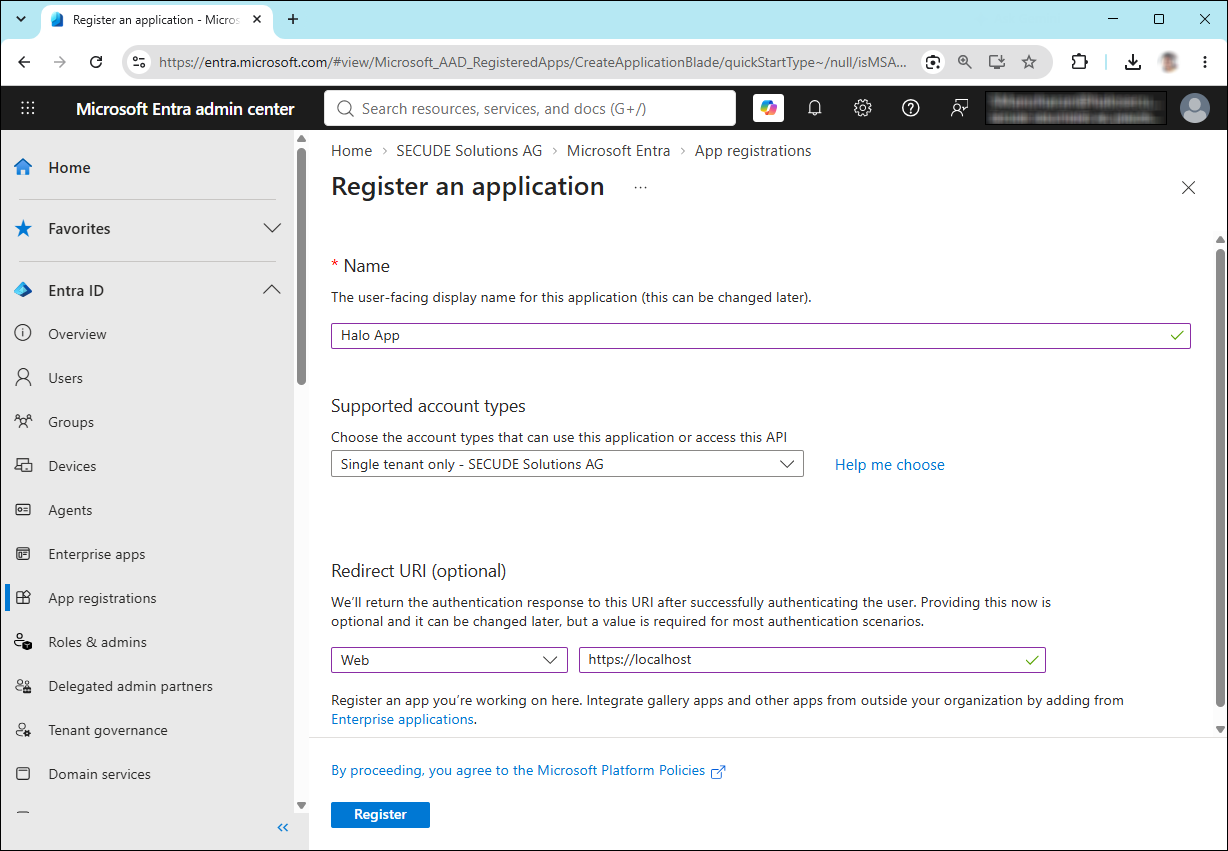Screen dimensions: 1228x851
Task: Click the Entra ID diamond icon
Action: click(x=23, y=290)
